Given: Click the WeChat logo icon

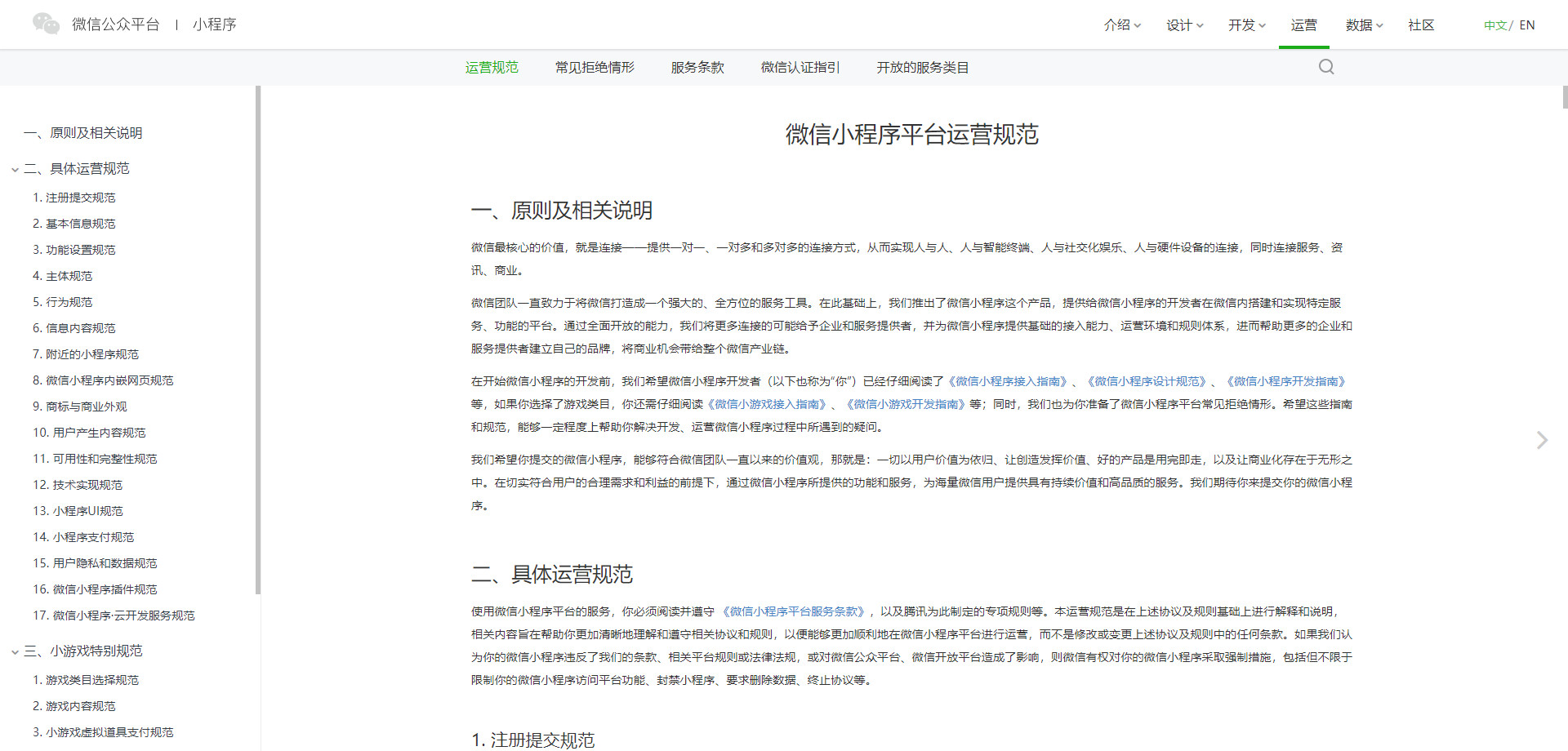Looking at the screenshot, I should [46, 24].
